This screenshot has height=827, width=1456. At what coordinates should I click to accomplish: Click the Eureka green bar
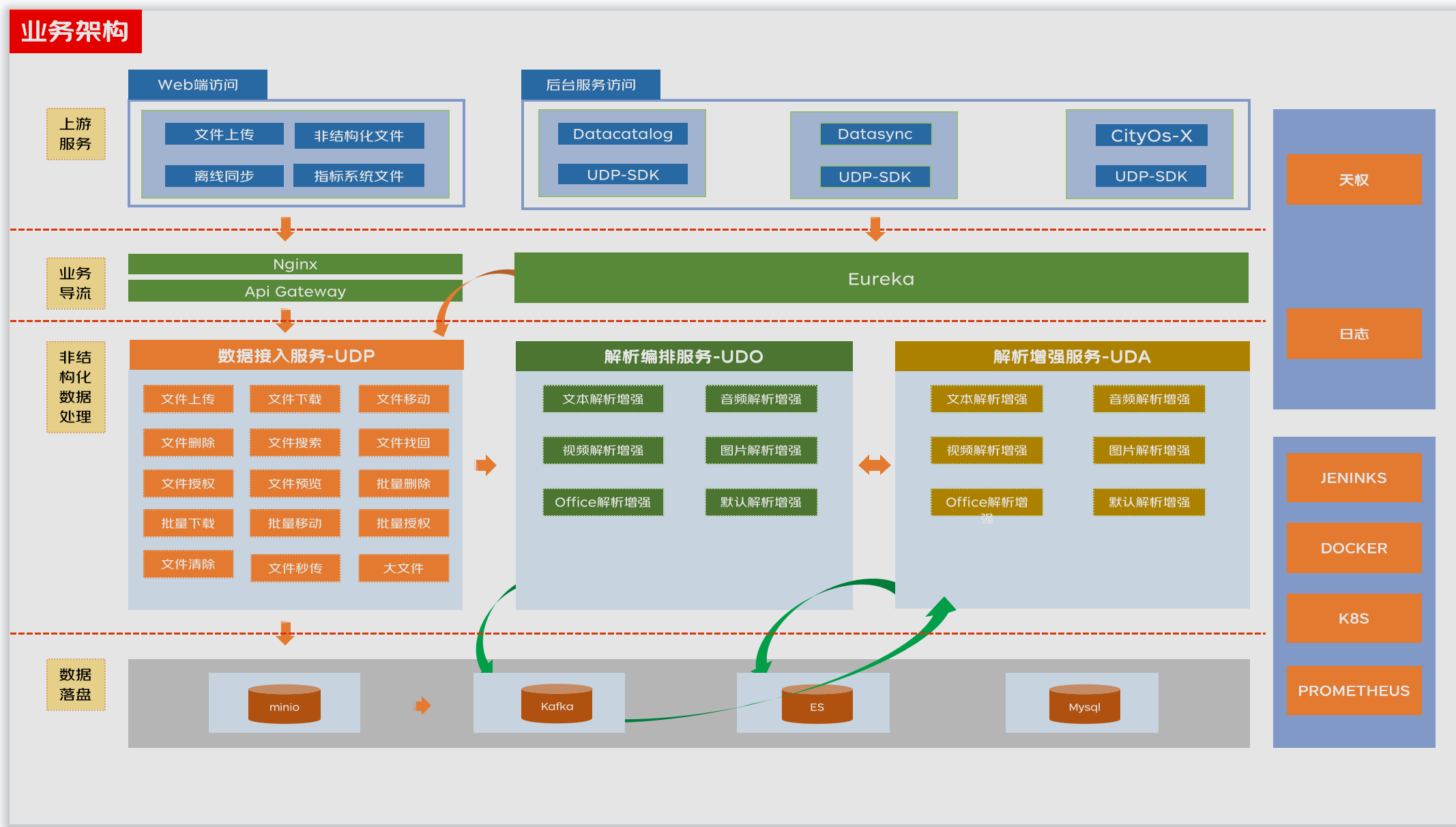[x=882, y=278]
